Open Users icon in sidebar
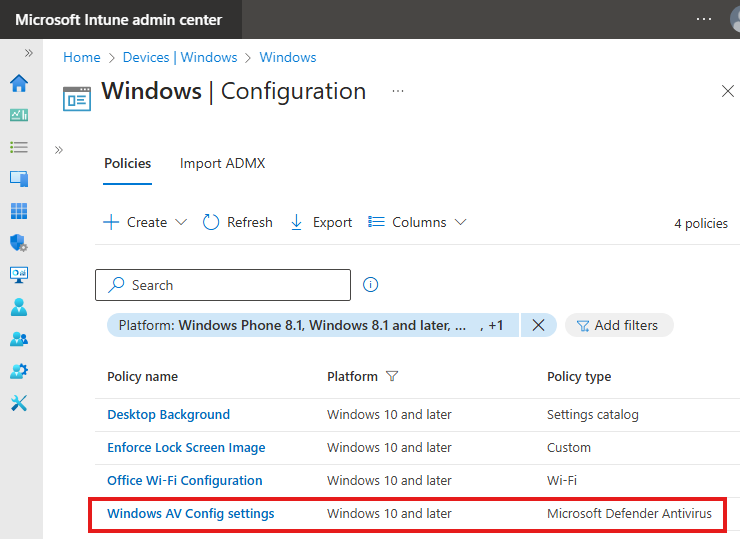 19,307
